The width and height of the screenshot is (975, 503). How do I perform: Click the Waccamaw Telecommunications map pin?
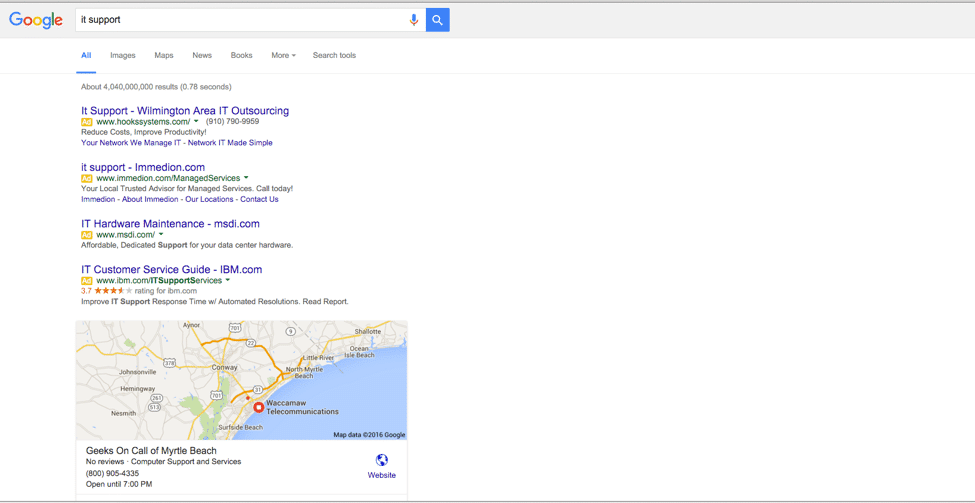259,407
